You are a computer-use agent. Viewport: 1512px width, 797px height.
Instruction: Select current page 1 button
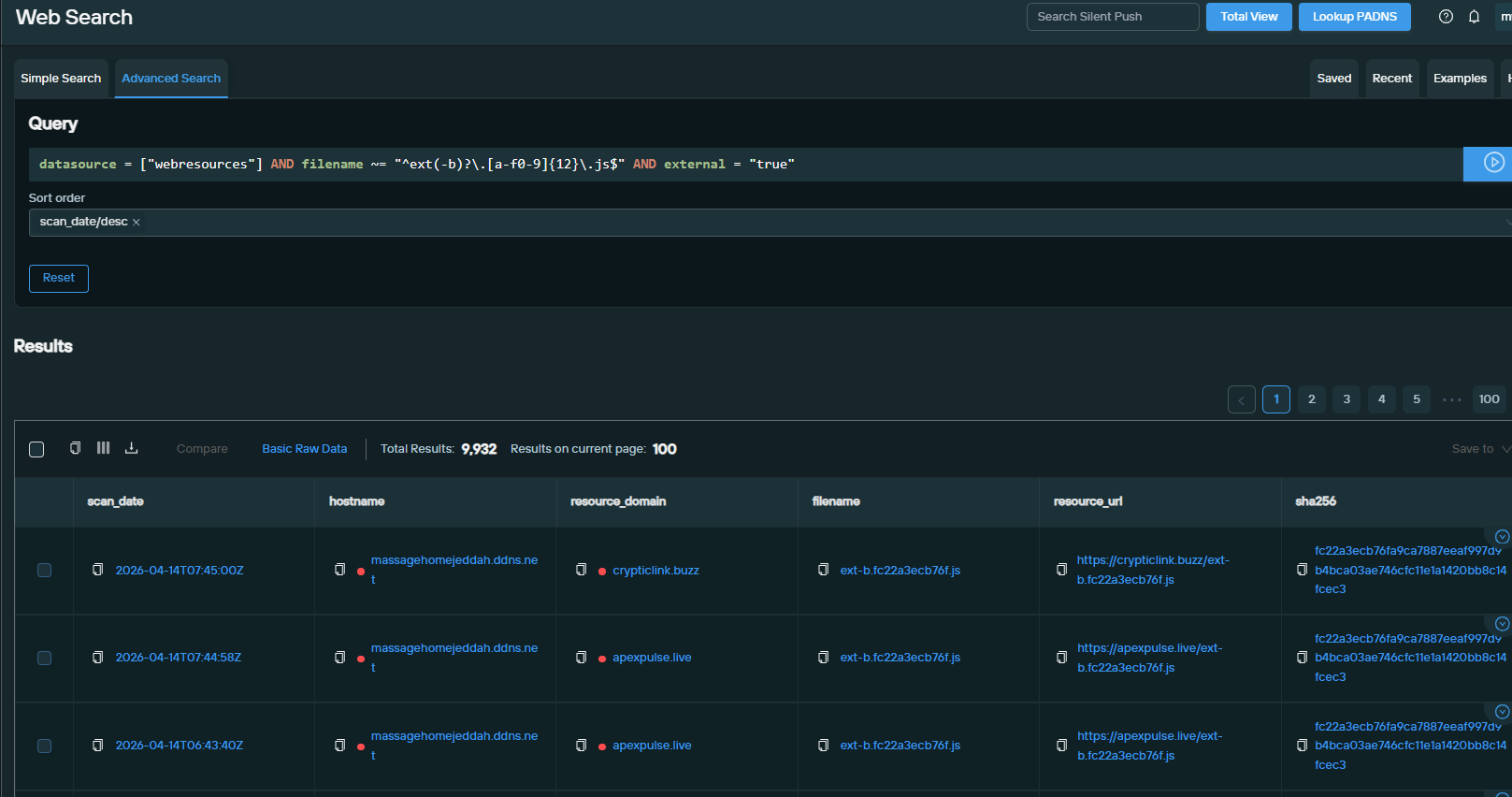pos(1276,399)
